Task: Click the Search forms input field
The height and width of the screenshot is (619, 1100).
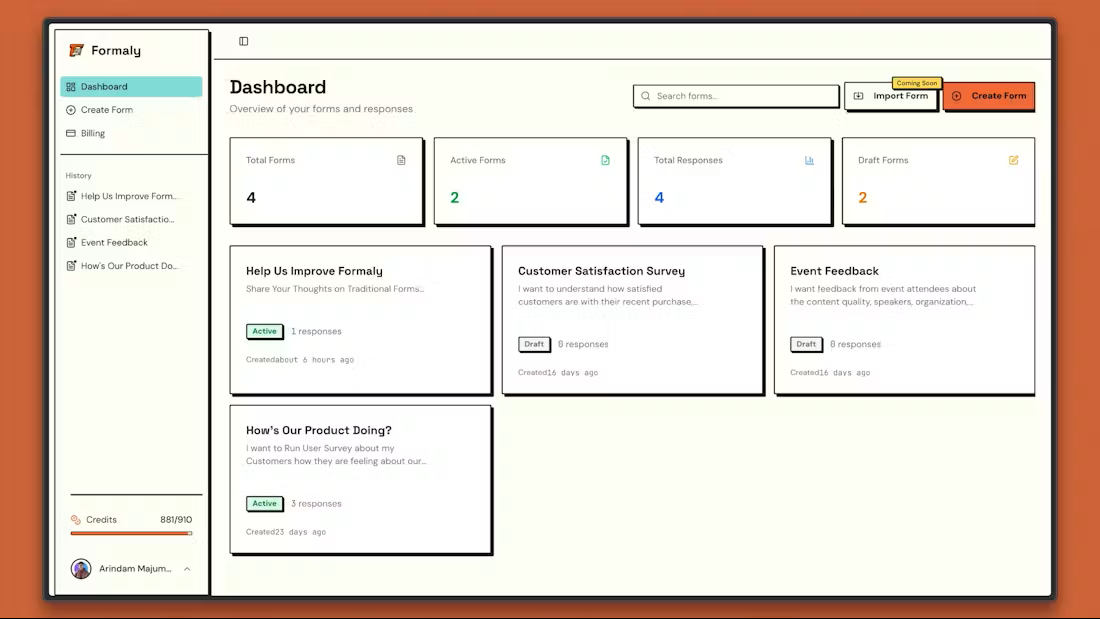Action: coord(736,96)
